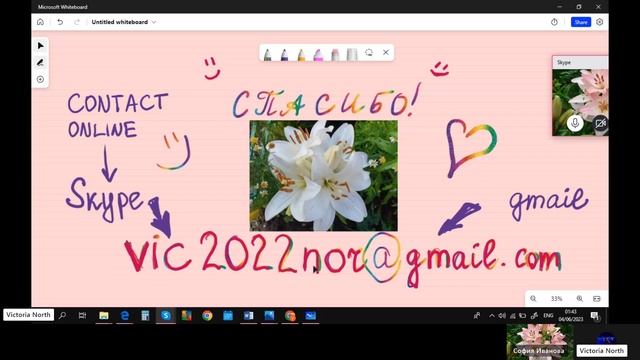The height and width of the screenshot is (360, 640).
Task: Activate the Inking pen tool in sidebar
Action: (x=40, y=62)
